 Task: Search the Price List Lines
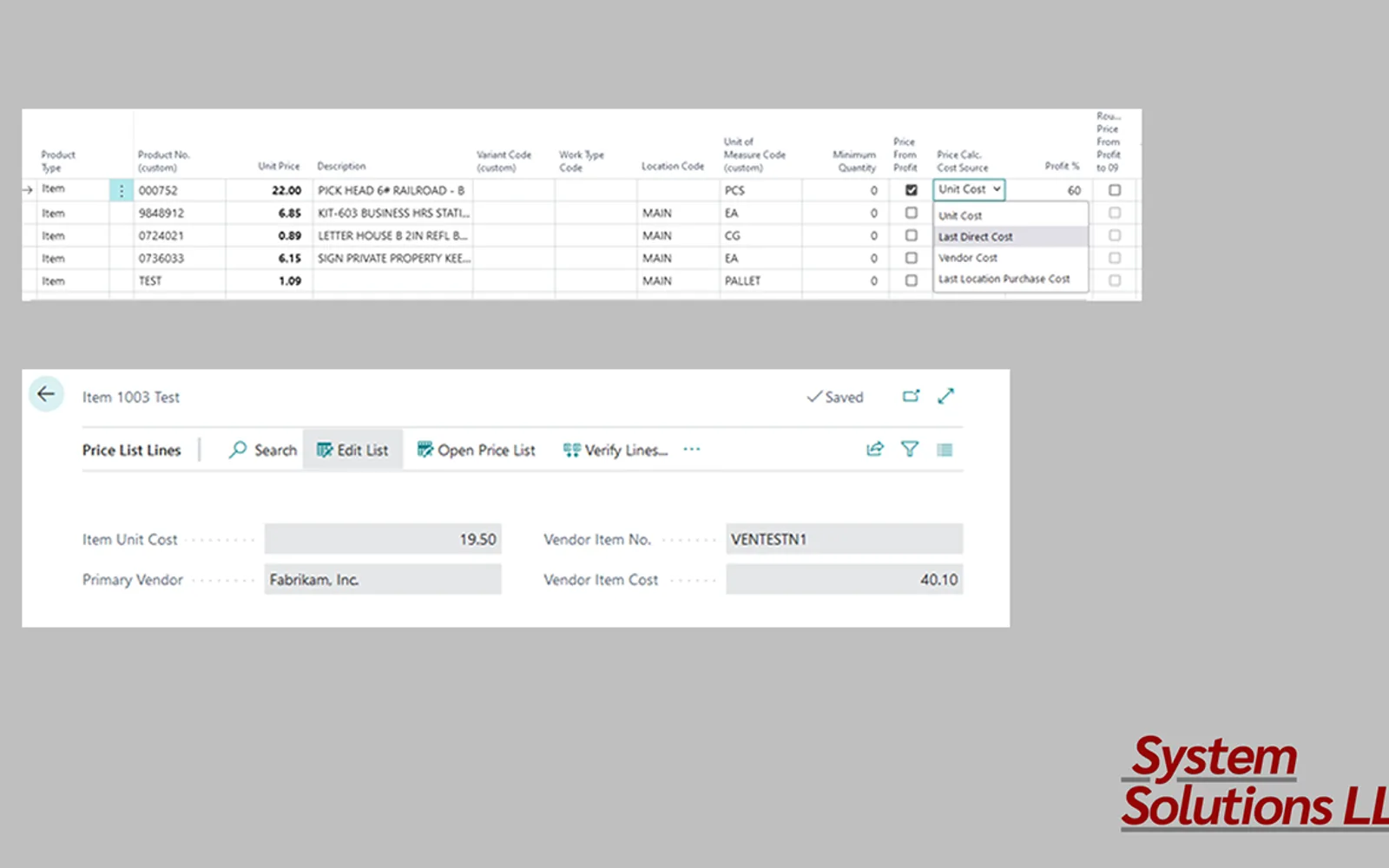coord(263,450)
